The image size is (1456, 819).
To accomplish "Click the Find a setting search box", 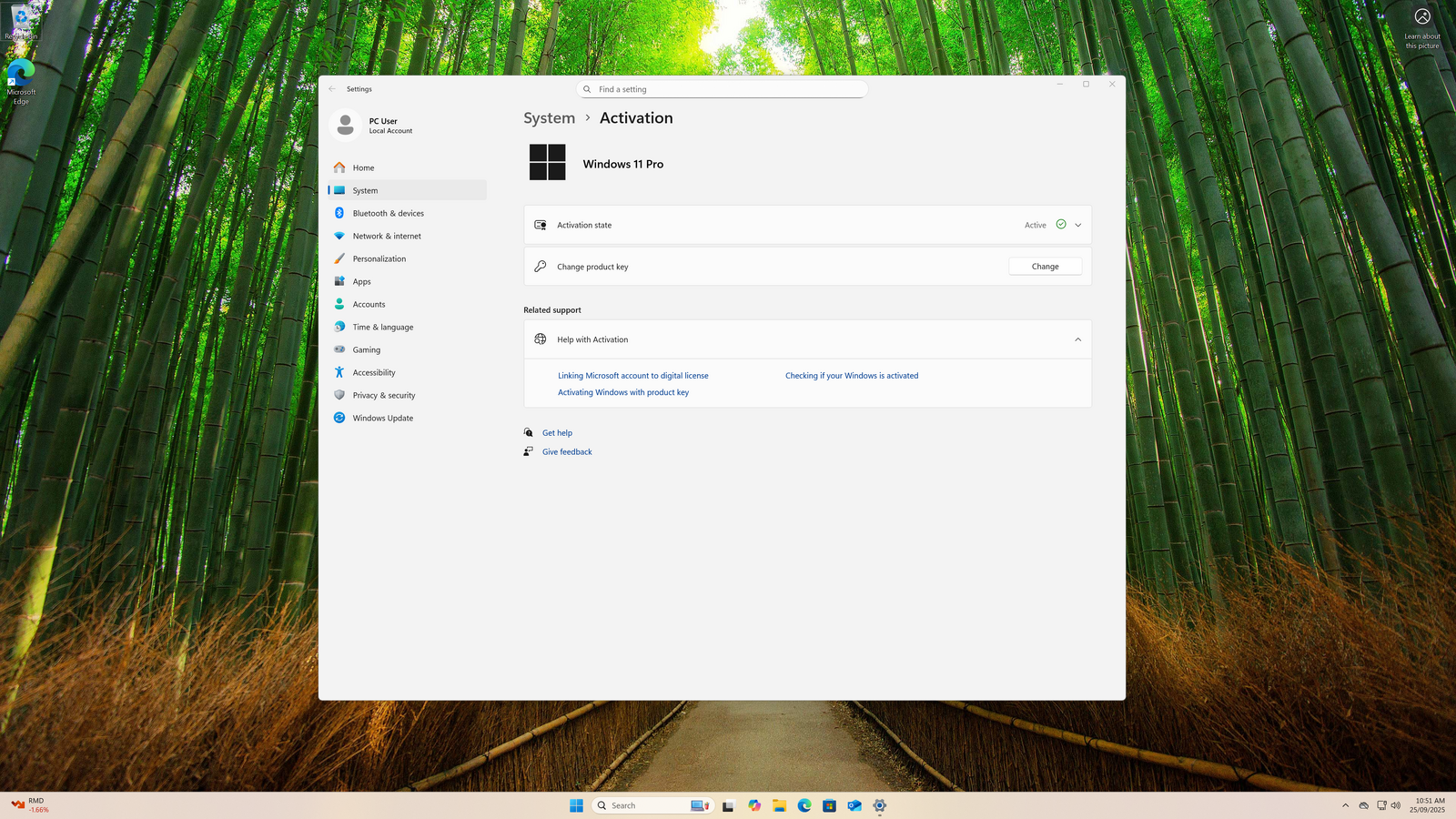I will click(x=722, y=89).
